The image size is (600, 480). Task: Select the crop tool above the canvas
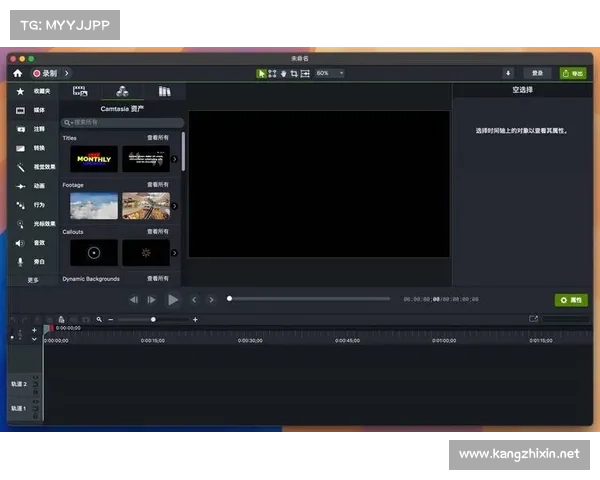pos(294,73)
